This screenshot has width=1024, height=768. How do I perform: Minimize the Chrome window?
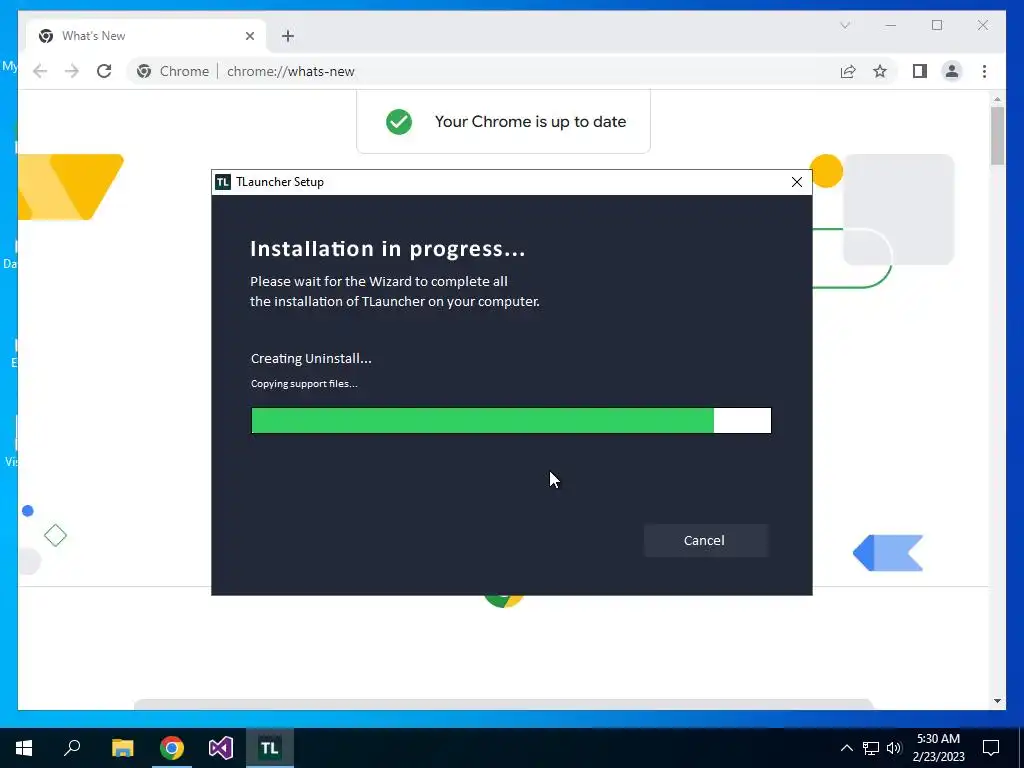(x=891, y=25)
